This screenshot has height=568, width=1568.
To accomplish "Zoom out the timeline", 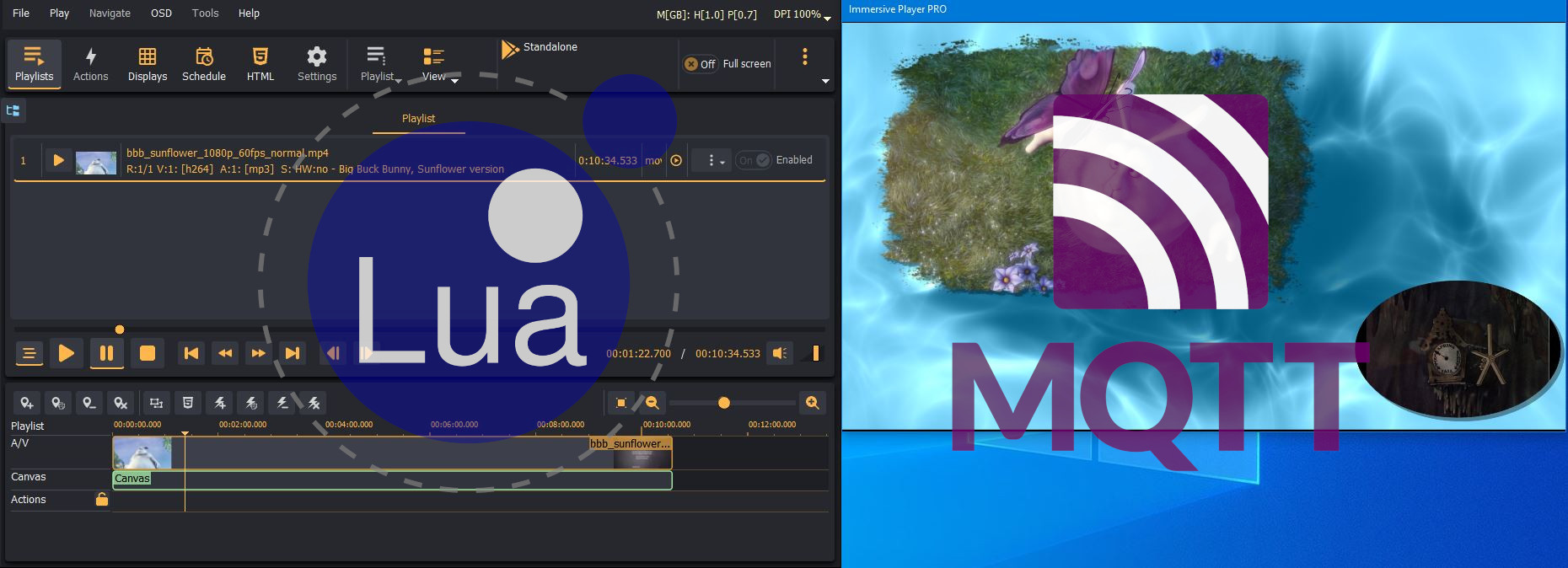I will [x=652, y=403].
